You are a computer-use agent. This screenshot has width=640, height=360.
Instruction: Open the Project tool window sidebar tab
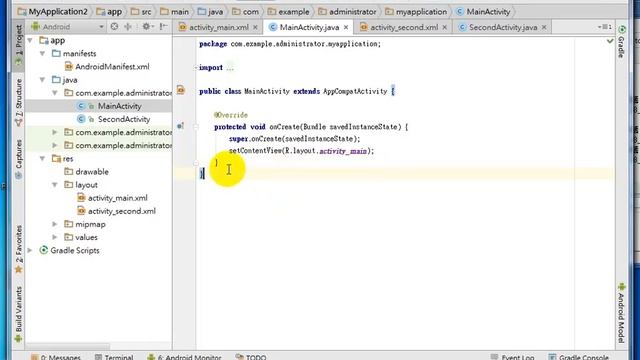coord(19,45)
